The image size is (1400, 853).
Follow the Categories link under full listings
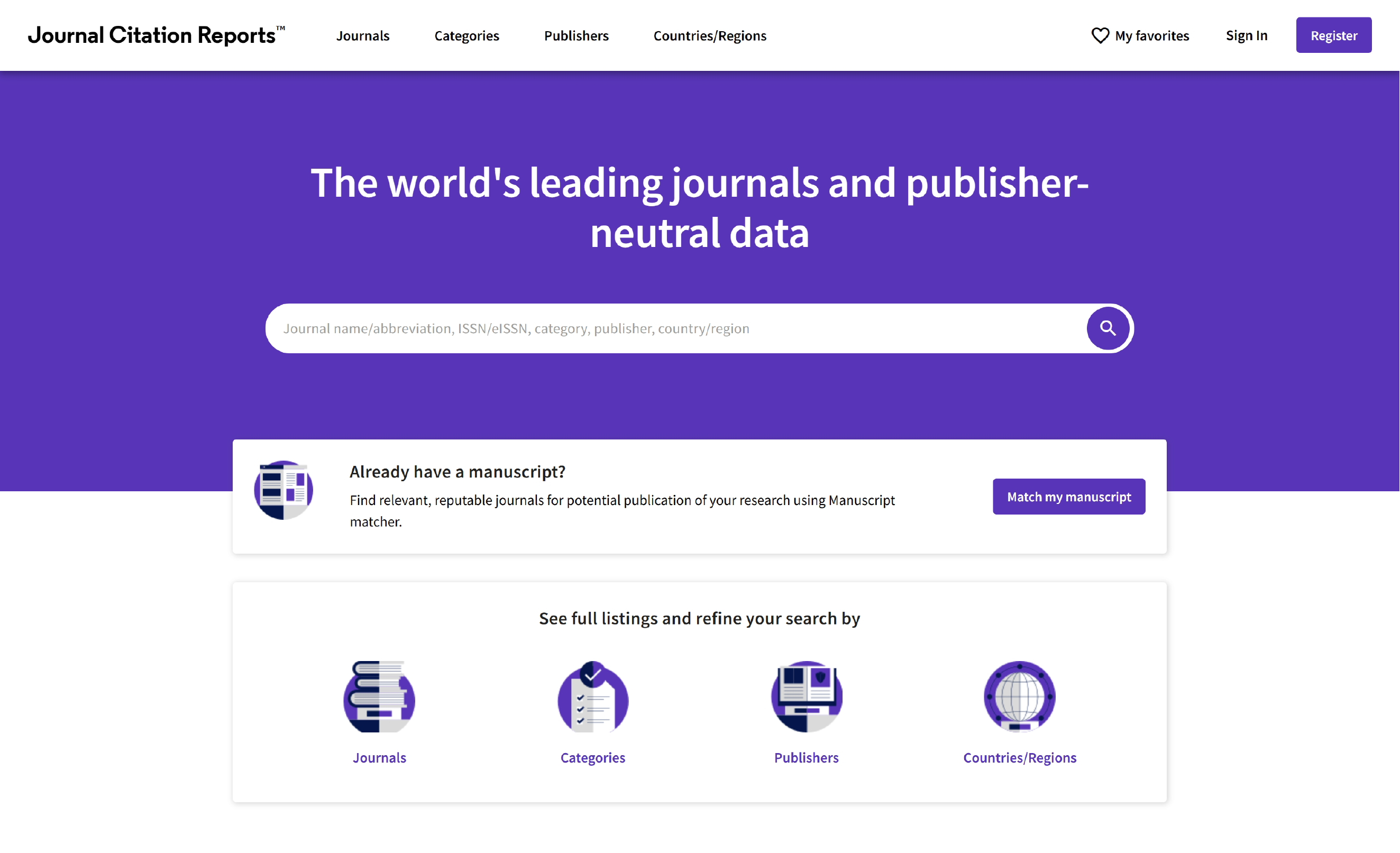click(592, 757)
